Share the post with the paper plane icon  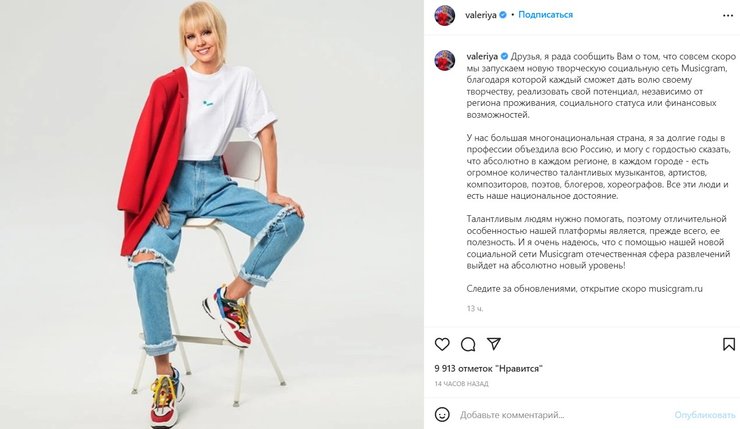494,344
